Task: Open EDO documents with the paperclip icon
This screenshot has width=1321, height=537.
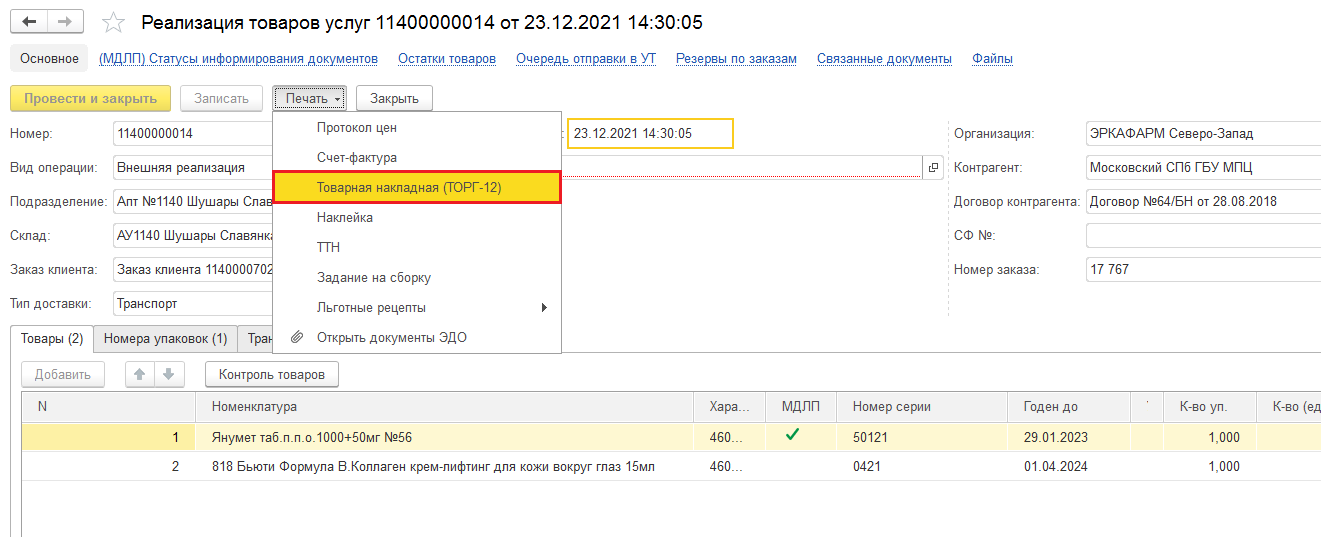Action: pyautogui.click(x=297, y=337)
